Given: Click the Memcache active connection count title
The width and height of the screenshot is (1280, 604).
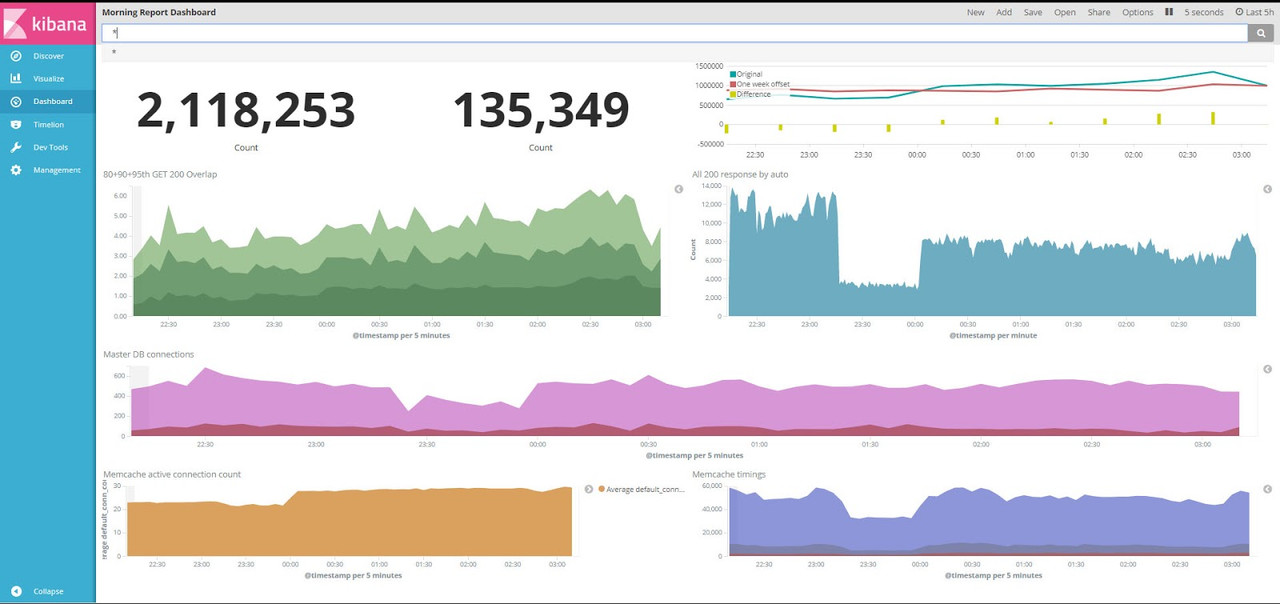Looking at the screenshot, I should tap(172, 474).
